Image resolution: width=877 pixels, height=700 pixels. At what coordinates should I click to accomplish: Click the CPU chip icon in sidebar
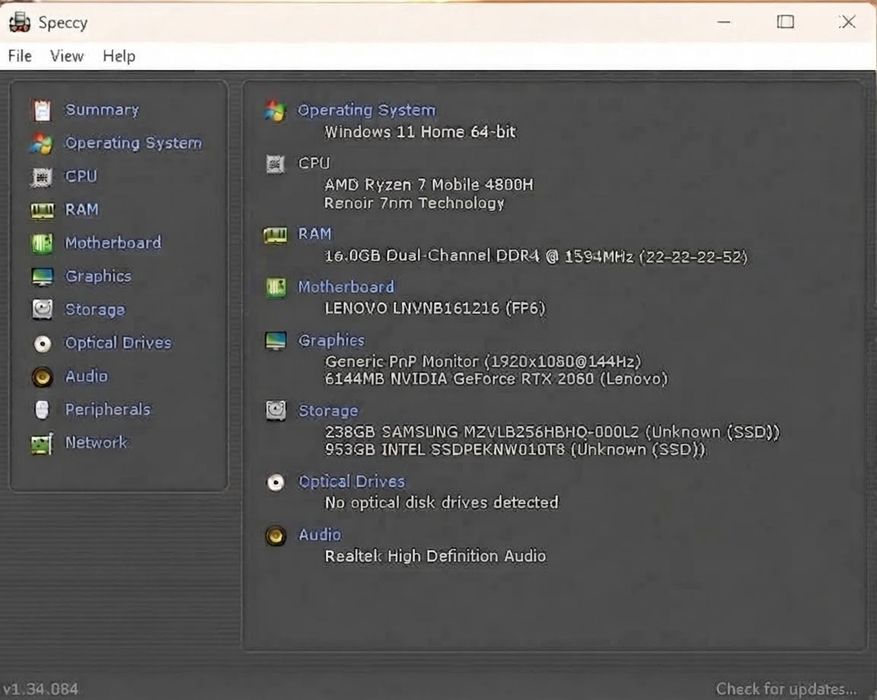click(42, 177)
